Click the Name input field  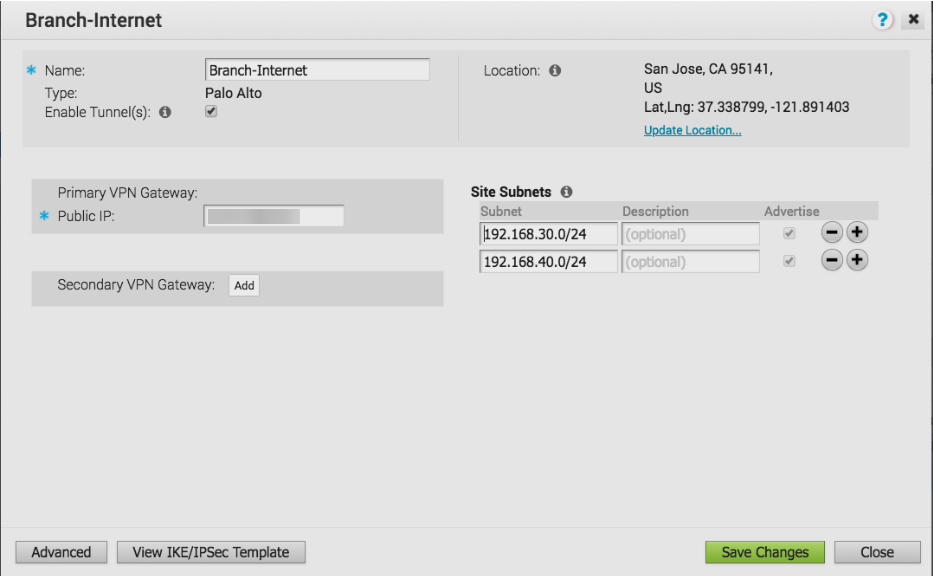click(317, 70)
